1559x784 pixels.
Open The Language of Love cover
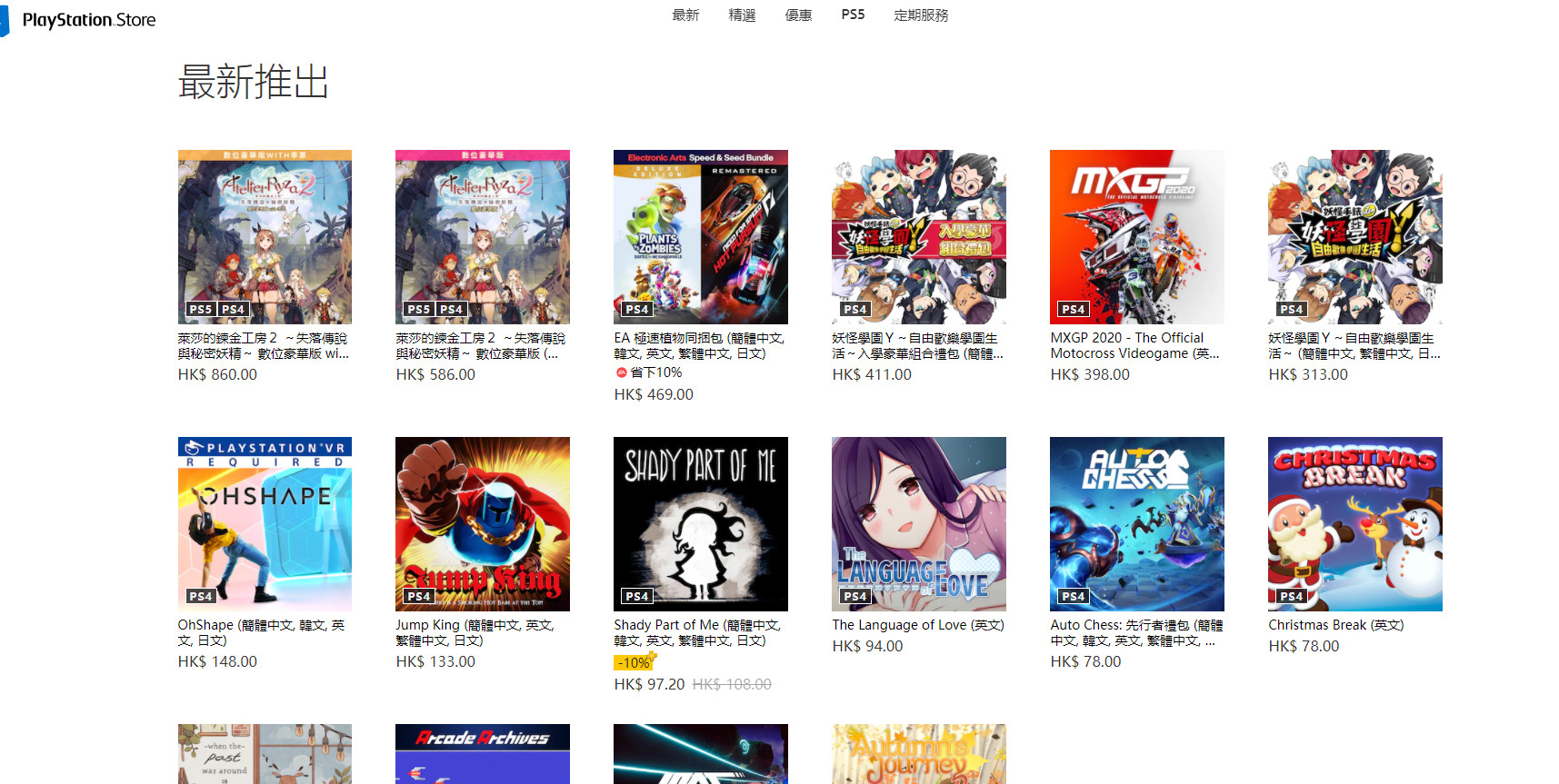click(919, 524)
